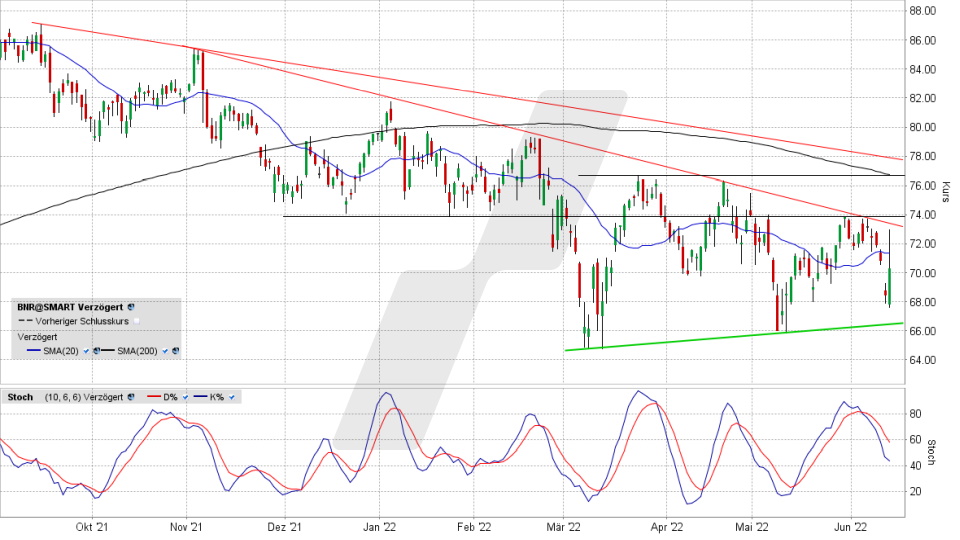Screen dimensions: 960x540
Task: Click the globe icon in Stoch legend
Action: click(130, 397)
